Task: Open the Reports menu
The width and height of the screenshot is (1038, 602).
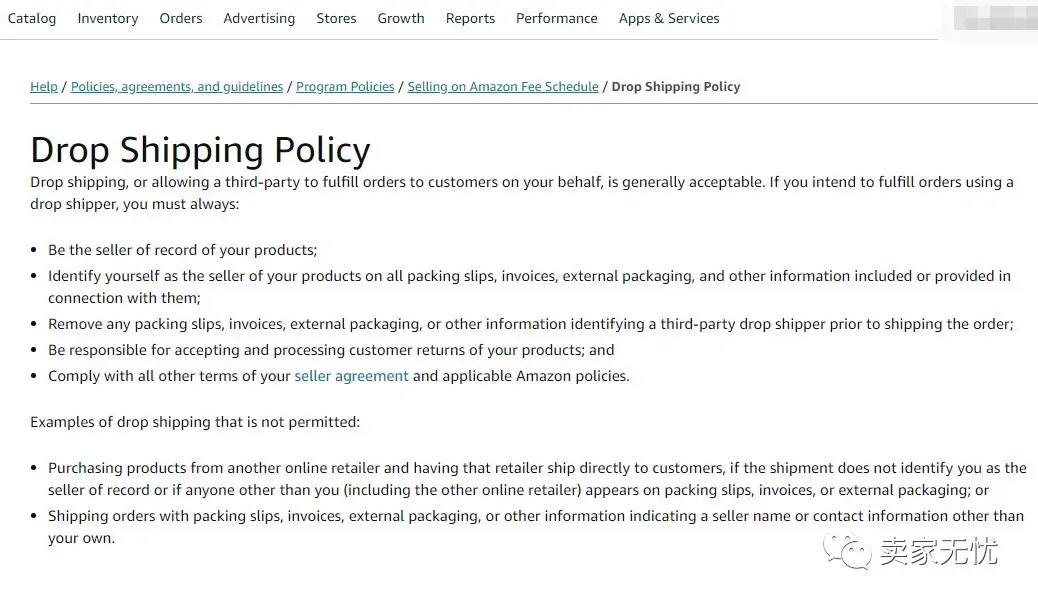Action: tap(470, 19)
